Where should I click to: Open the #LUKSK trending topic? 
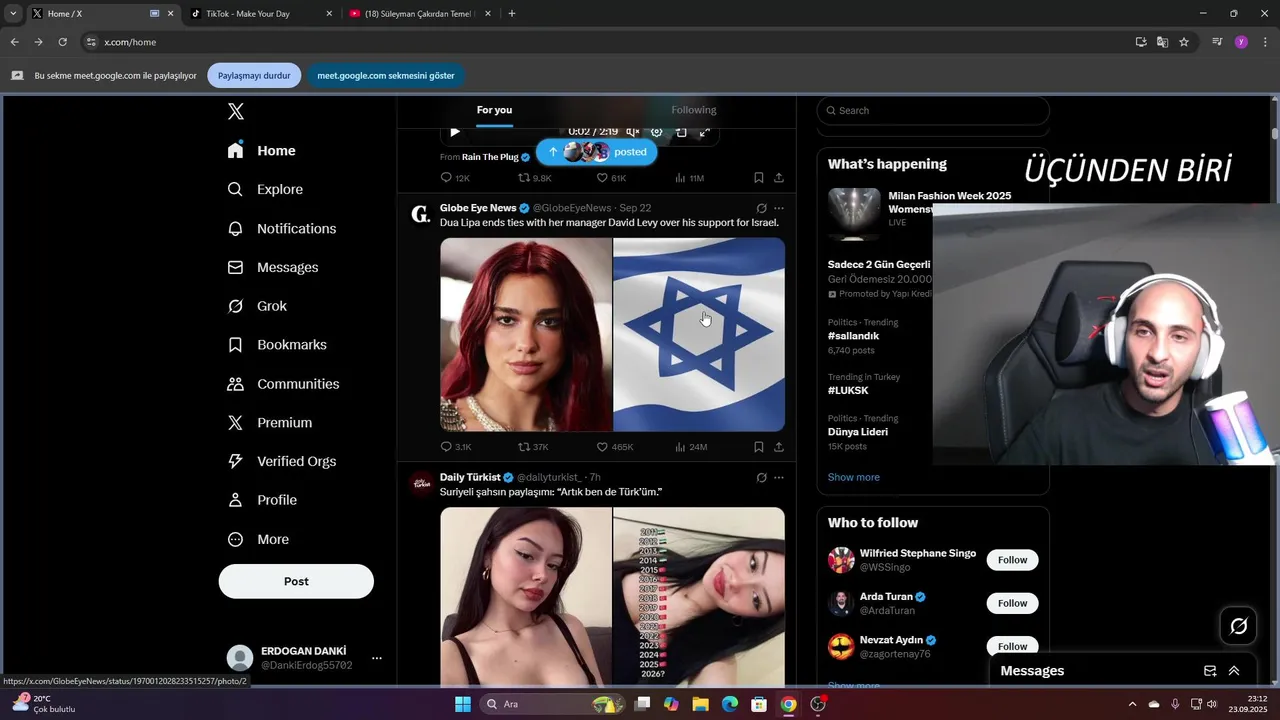tap(848, 391)
